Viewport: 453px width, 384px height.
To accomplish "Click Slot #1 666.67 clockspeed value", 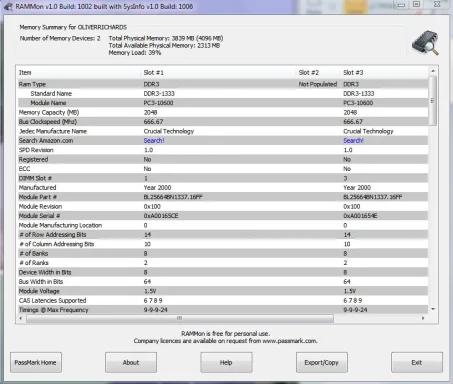I will coord(153,122).
